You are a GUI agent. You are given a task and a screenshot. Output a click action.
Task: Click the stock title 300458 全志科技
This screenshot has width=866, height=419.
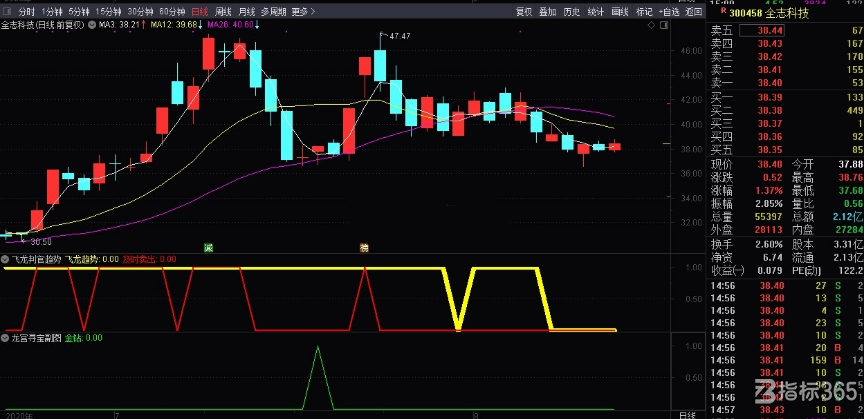[x=769, y=13]
